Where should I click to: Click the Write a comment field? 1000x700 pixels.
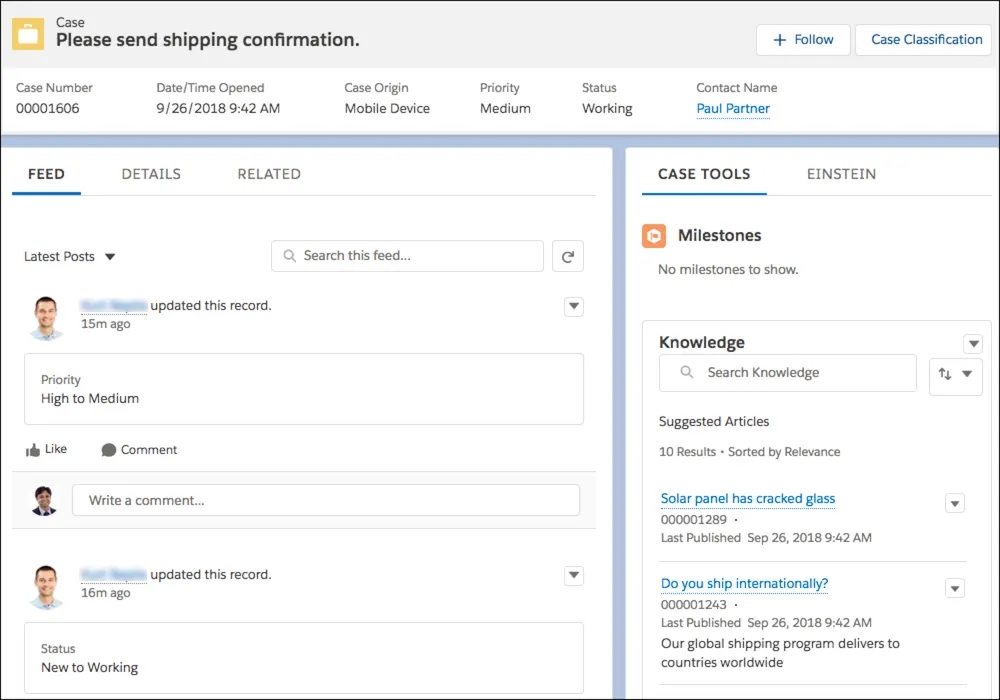point(326,500)
